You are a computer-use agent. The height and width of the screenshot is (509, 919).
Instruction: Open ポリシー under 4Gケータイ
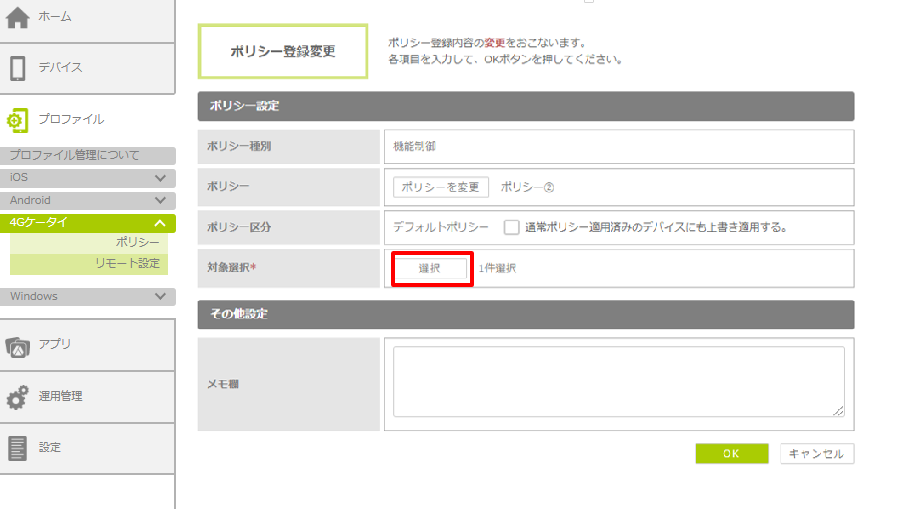(137, 243)
